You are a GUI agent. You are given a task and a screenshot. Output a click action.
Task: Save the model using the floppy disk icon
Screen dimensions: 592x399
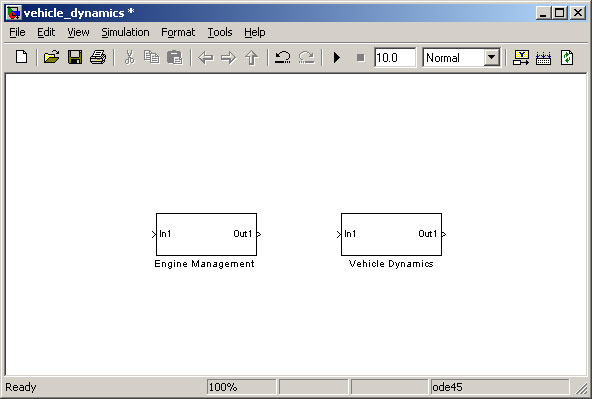click(x=75, y=57)
